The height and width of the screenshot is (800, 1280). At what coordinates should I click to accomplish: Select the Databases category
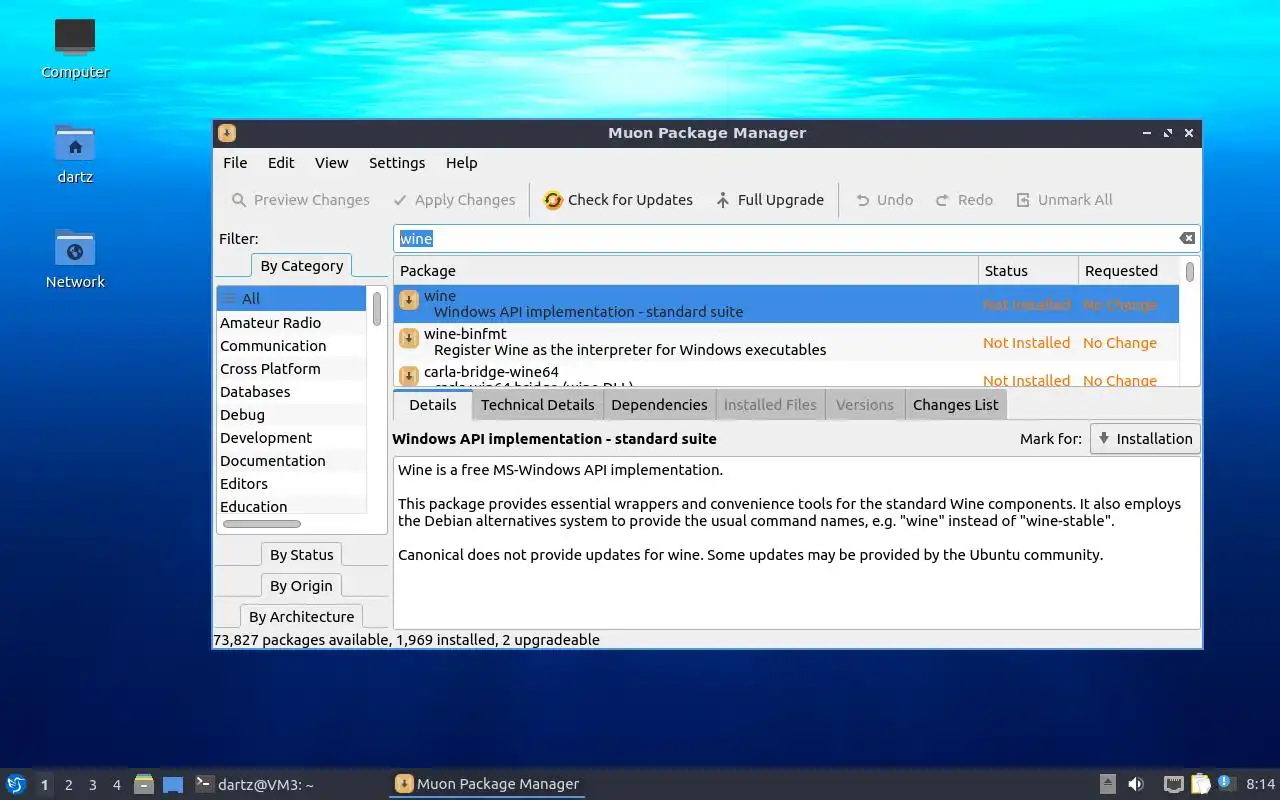[292, 392]
